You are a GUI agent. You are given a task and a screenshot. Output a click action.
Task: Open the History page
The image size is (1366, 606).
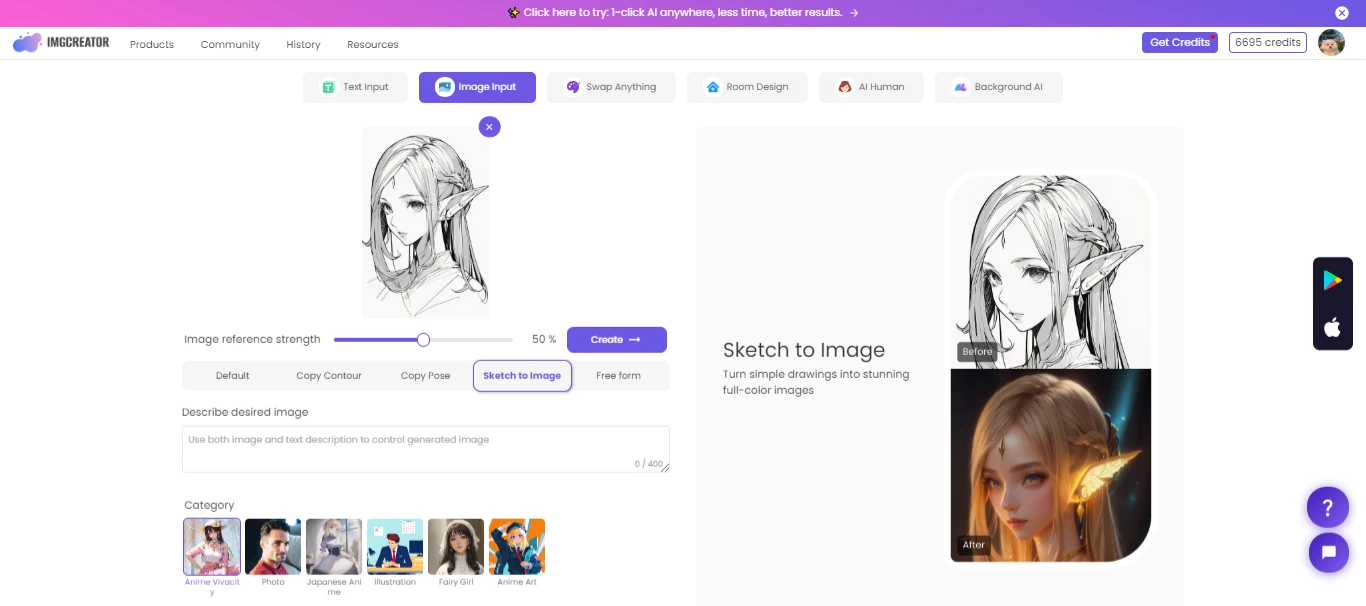click(x=303, y=44)
